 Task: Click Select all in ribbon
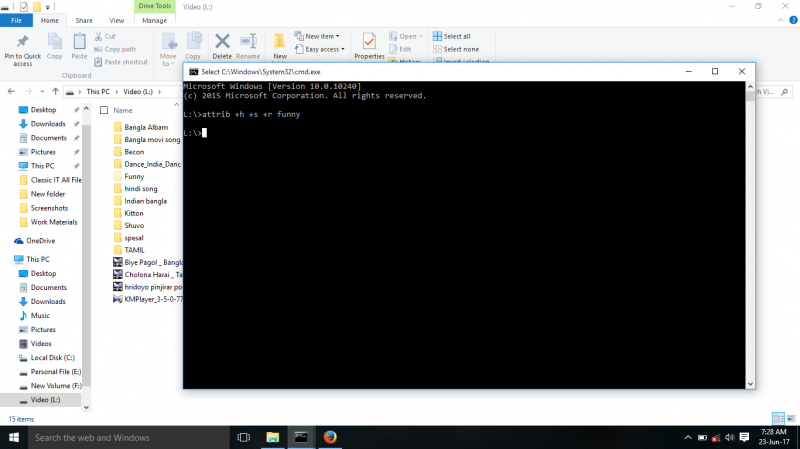(452, 36)
